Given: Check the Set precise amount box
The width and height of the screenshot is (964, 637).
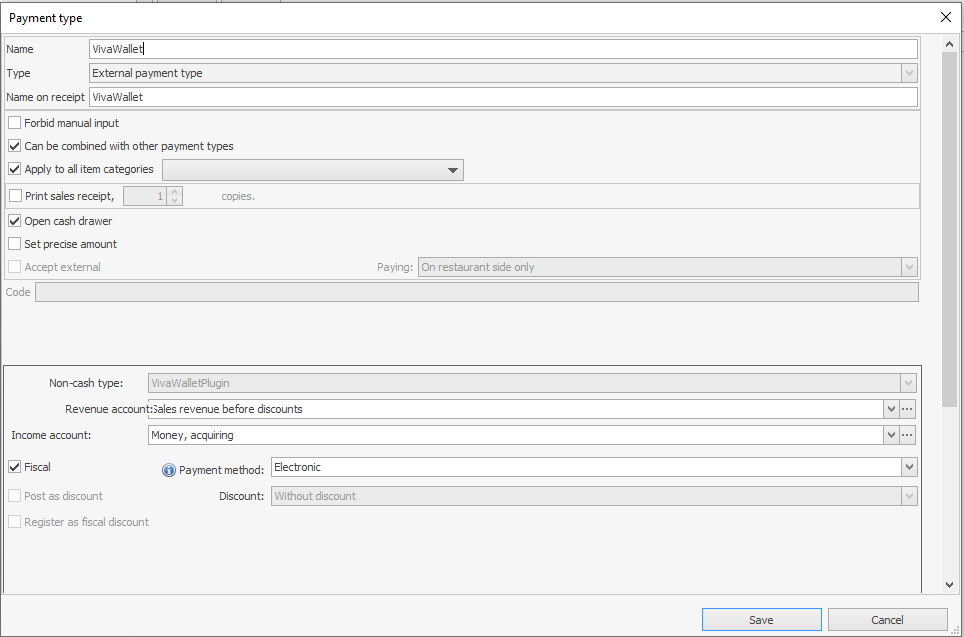Looking at the screenshot, I should pyautogui.click(x=15, y=244).
